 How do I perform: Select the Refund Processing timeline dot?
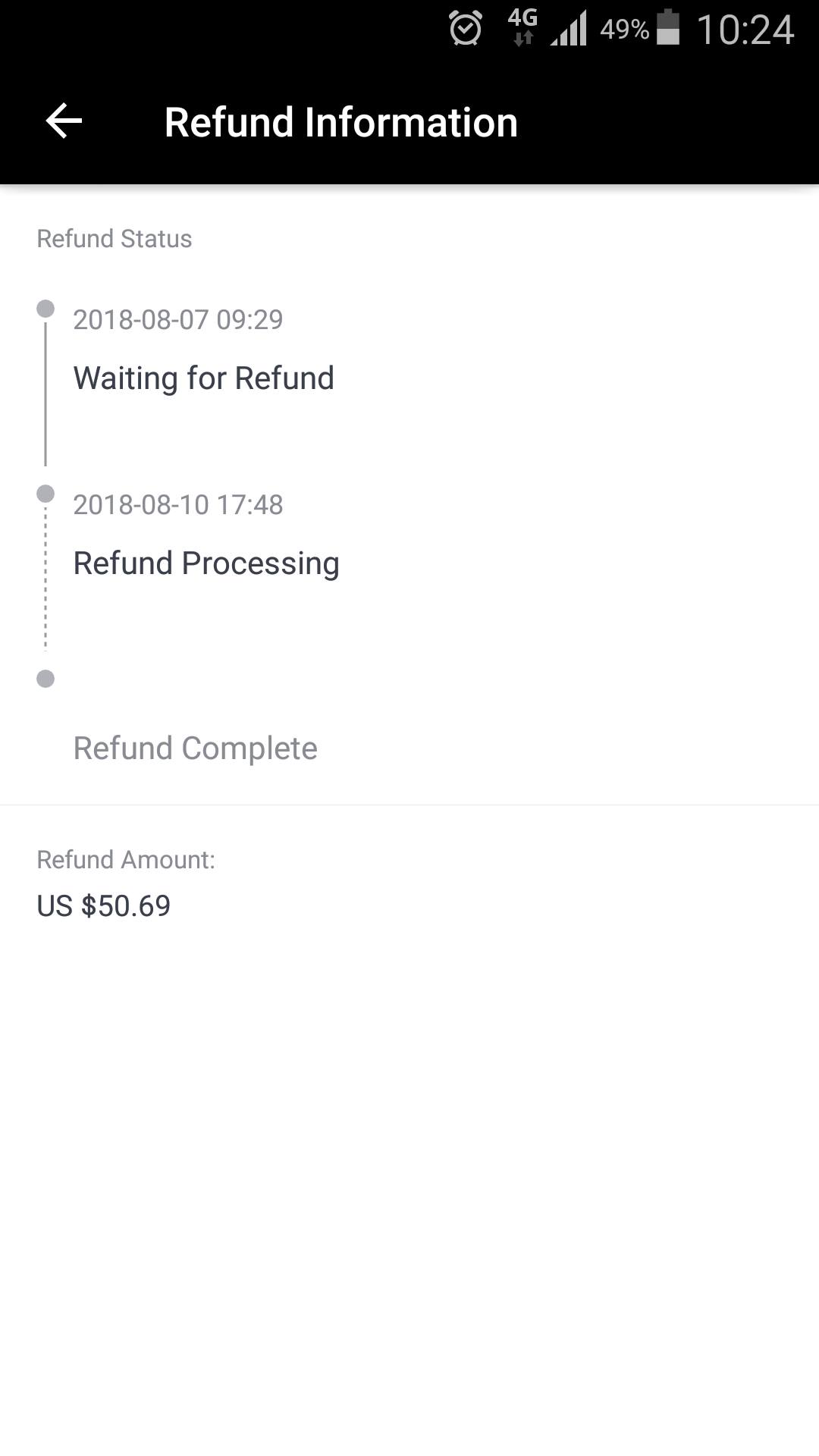45,494
